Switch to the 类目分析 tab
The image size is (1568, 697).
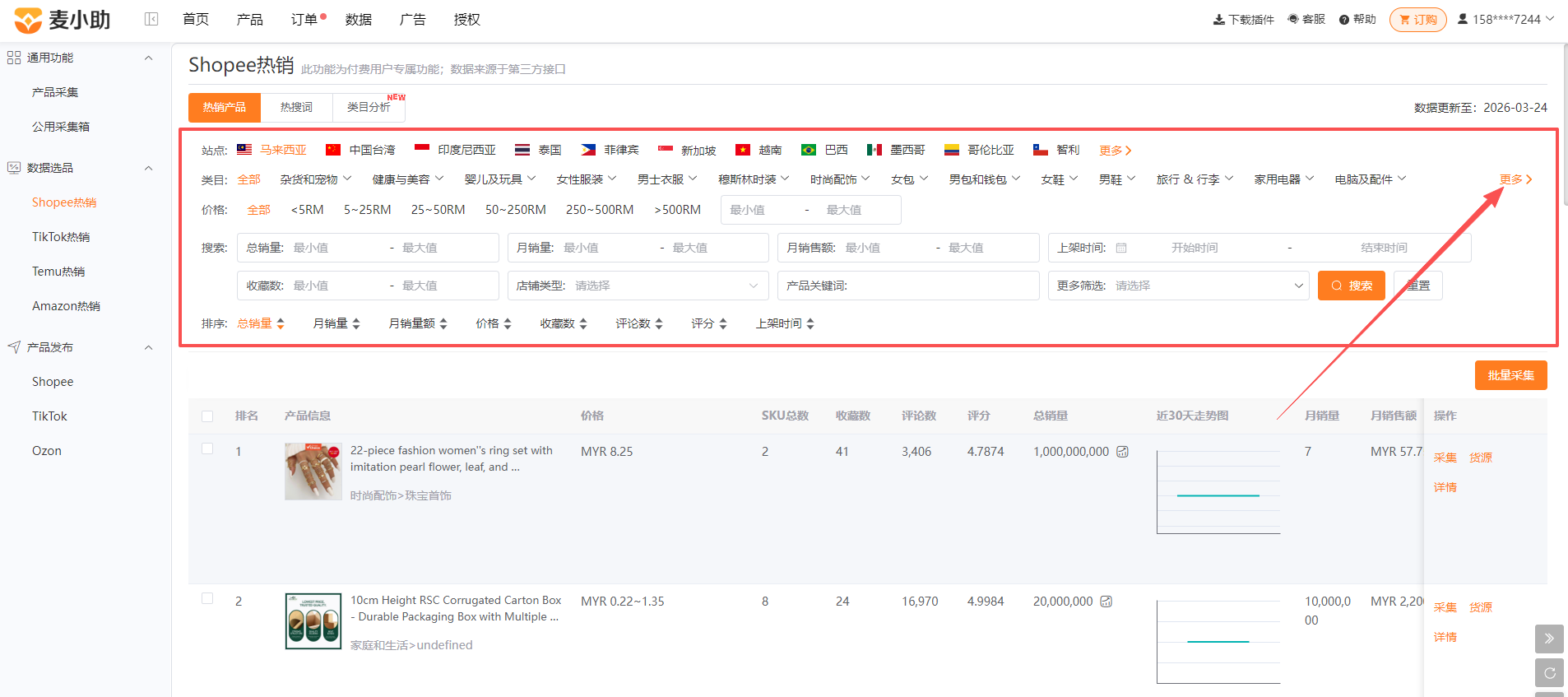pyautogui.click(x=369, y=107)
